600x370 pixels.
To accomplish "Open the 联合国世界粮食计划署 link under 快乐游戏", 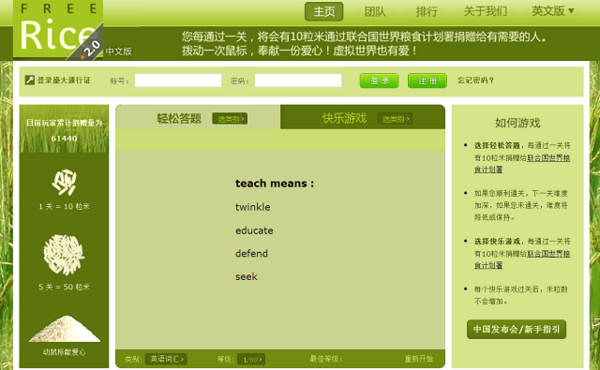I will 522,259.
